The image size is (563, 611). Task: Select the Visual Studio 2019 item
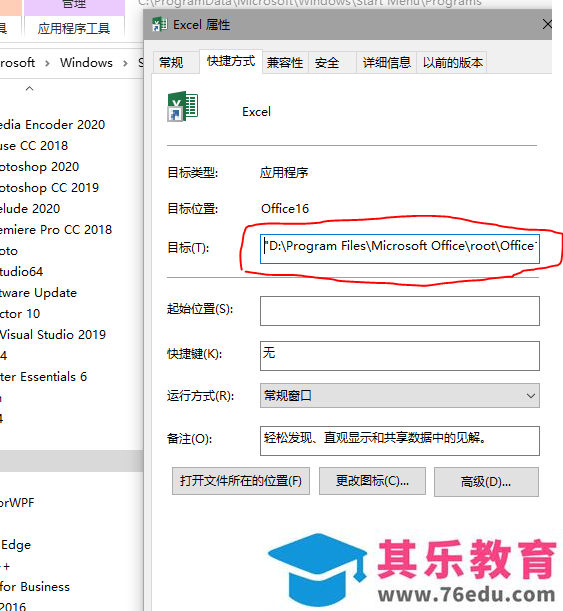pyautogui.click(x=53, y=335)
